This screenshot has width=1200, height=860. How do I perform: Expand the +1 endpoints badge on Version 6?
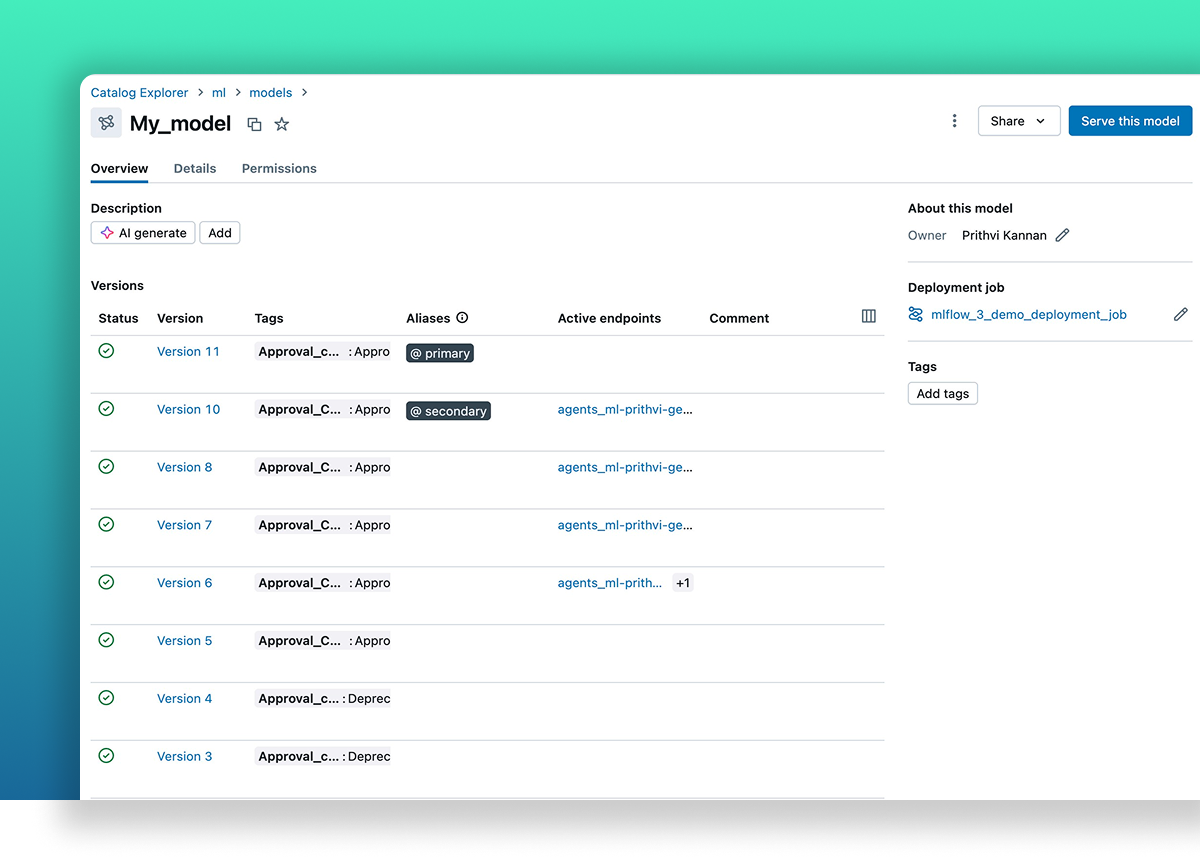(682, 582)
